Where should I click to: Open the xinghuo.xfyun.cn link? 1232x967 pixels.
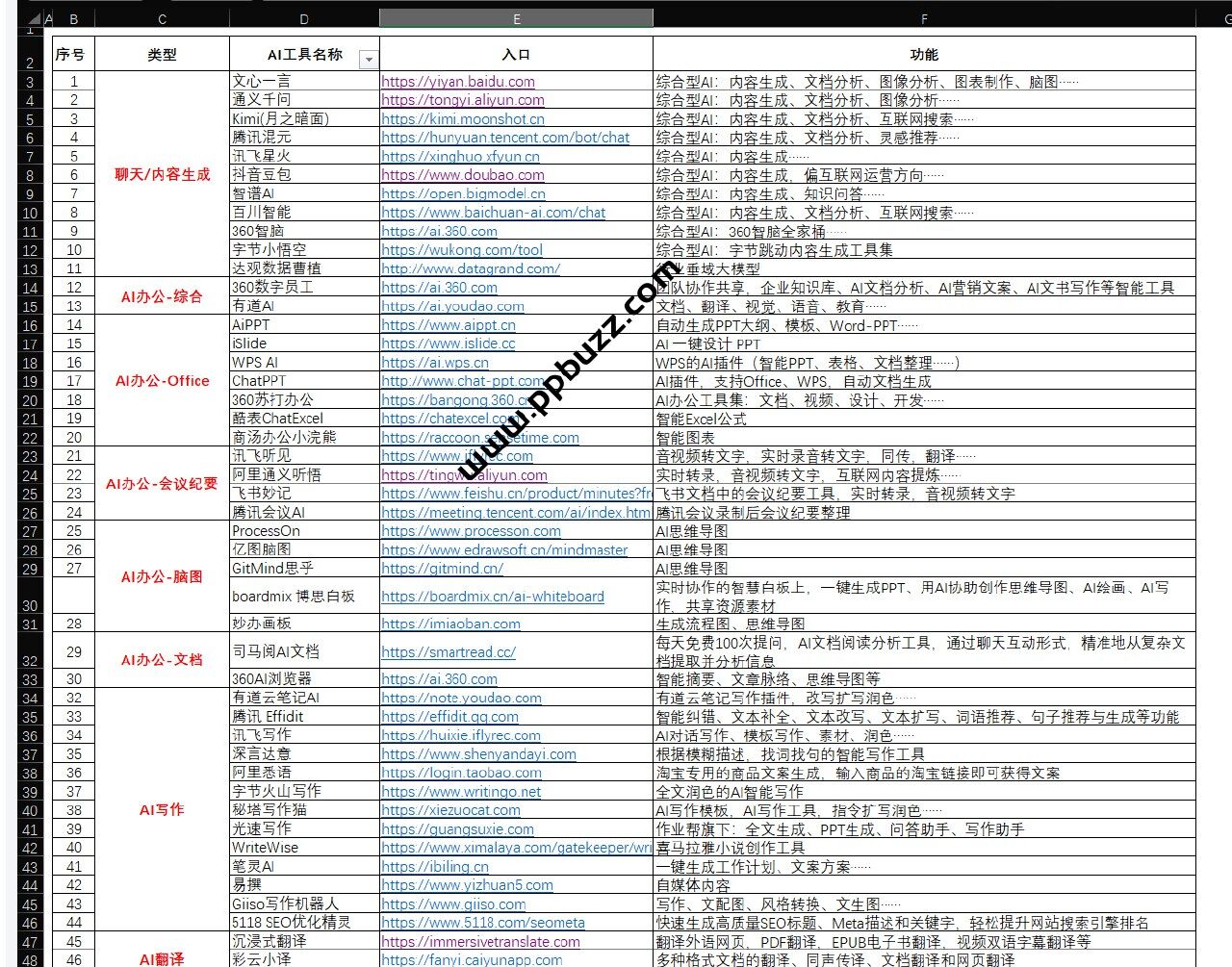click(x=460, y=156)
